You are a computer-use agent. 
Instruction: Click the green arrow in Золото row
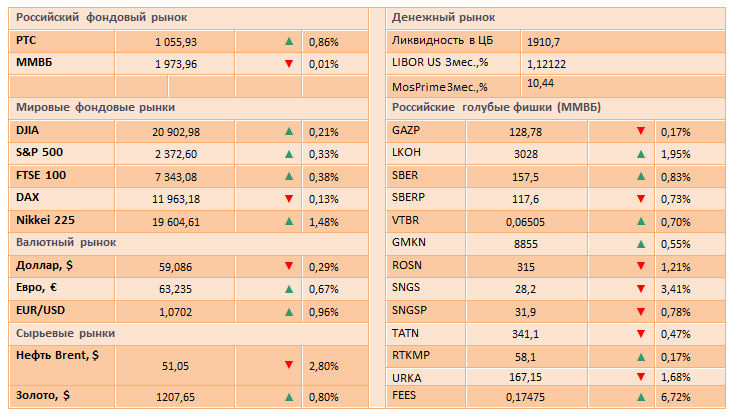click(288, 396)
